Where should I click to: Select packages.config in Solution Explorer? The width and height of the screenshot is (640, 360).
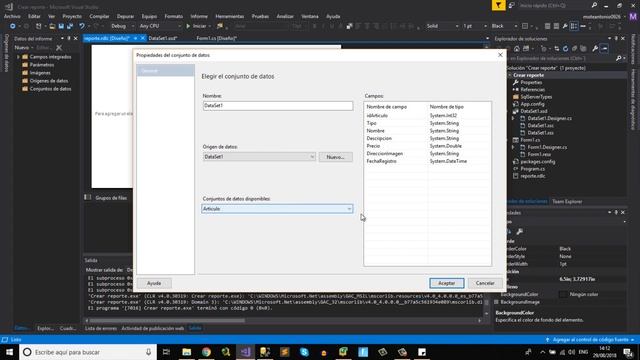[x=538, y=162]
